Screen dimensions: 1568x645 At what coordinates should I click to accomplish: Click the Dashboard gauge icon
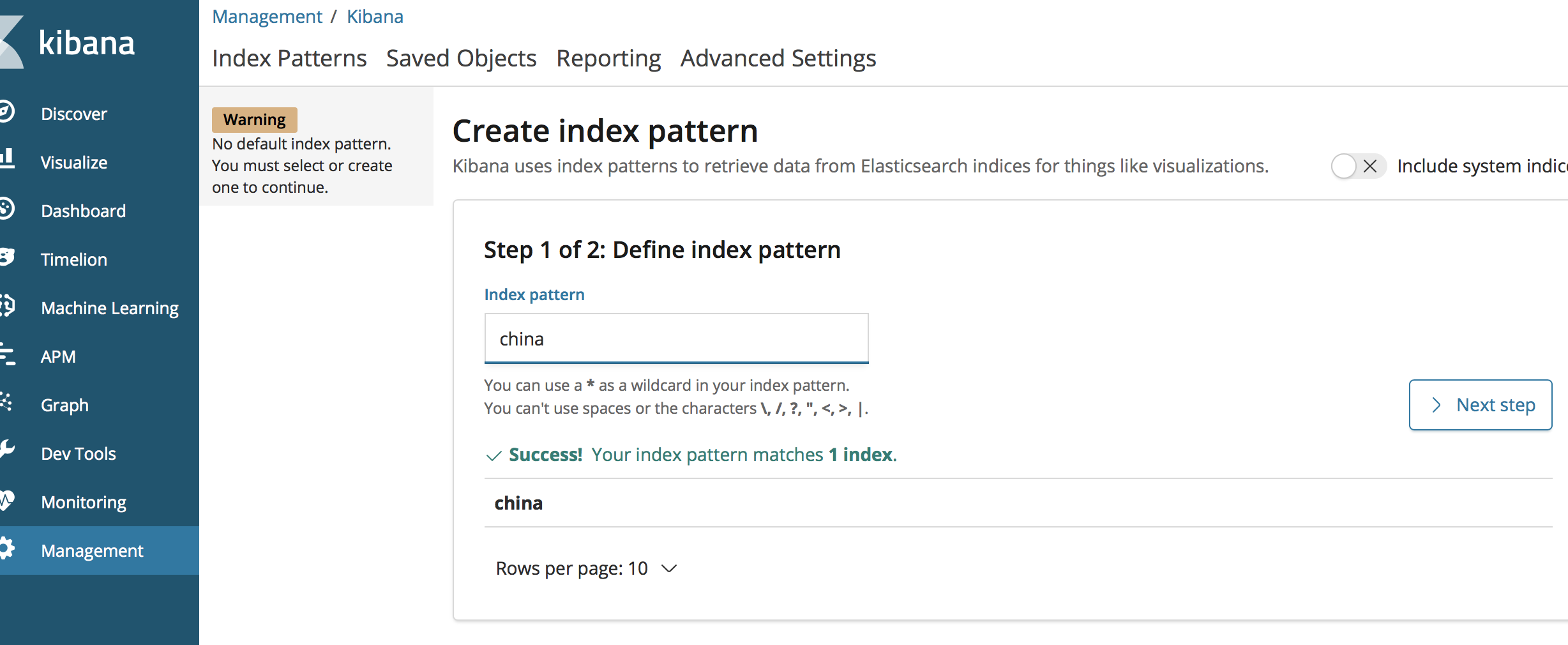point(6,209)
